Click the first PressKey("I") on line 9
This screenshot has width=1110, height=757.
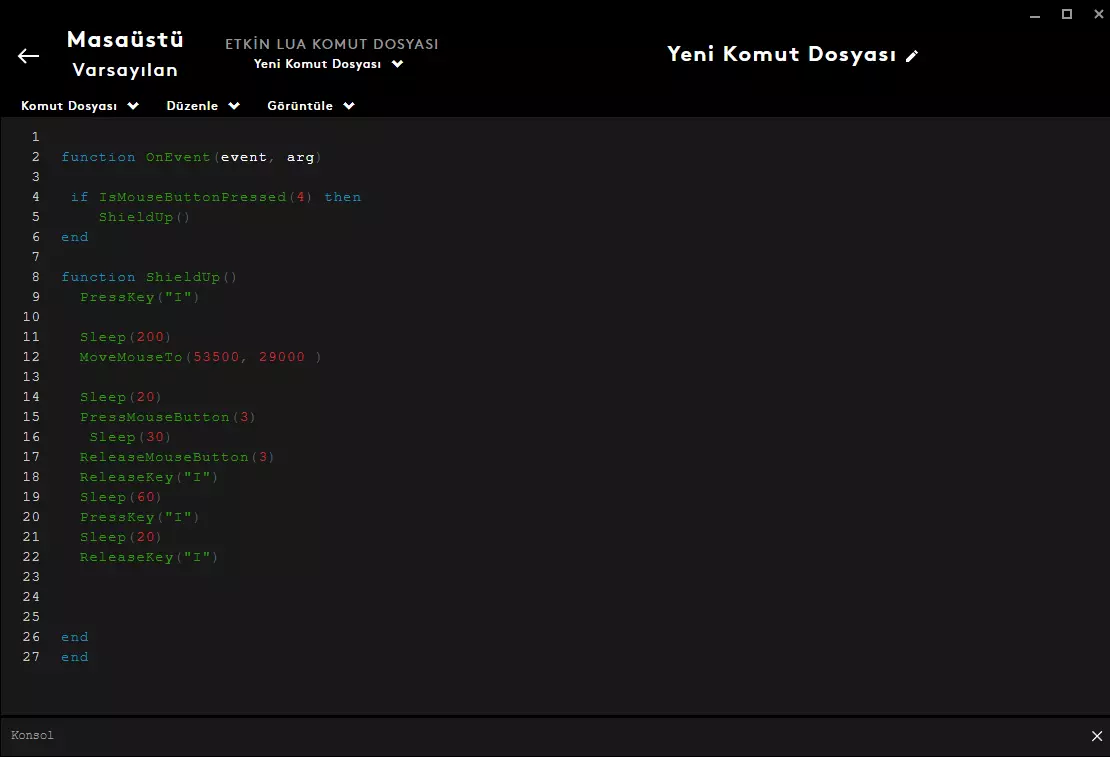click(139, 297)
